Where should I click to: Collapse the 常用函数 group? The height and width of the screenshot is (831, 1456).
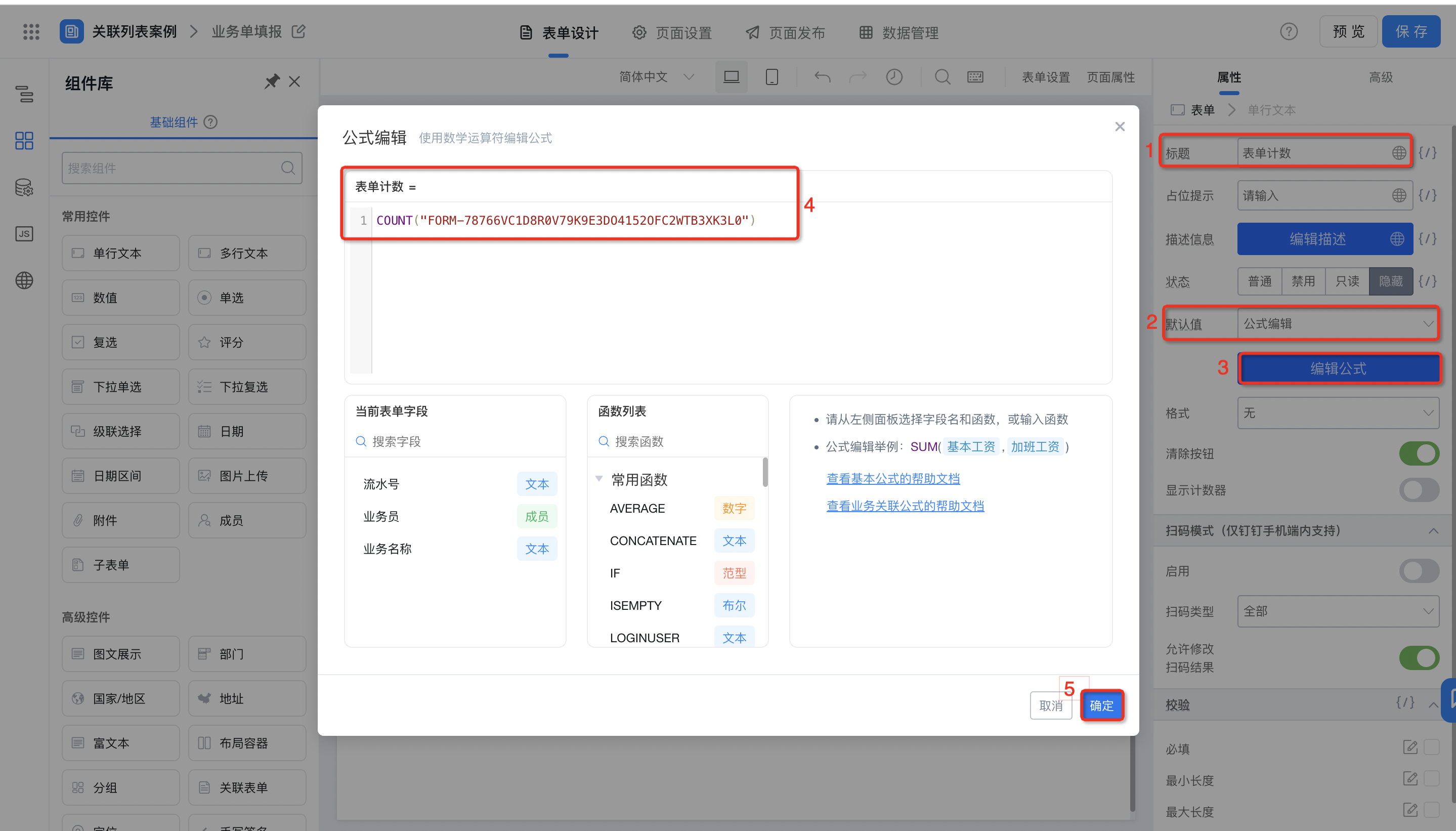pos(599,479)
